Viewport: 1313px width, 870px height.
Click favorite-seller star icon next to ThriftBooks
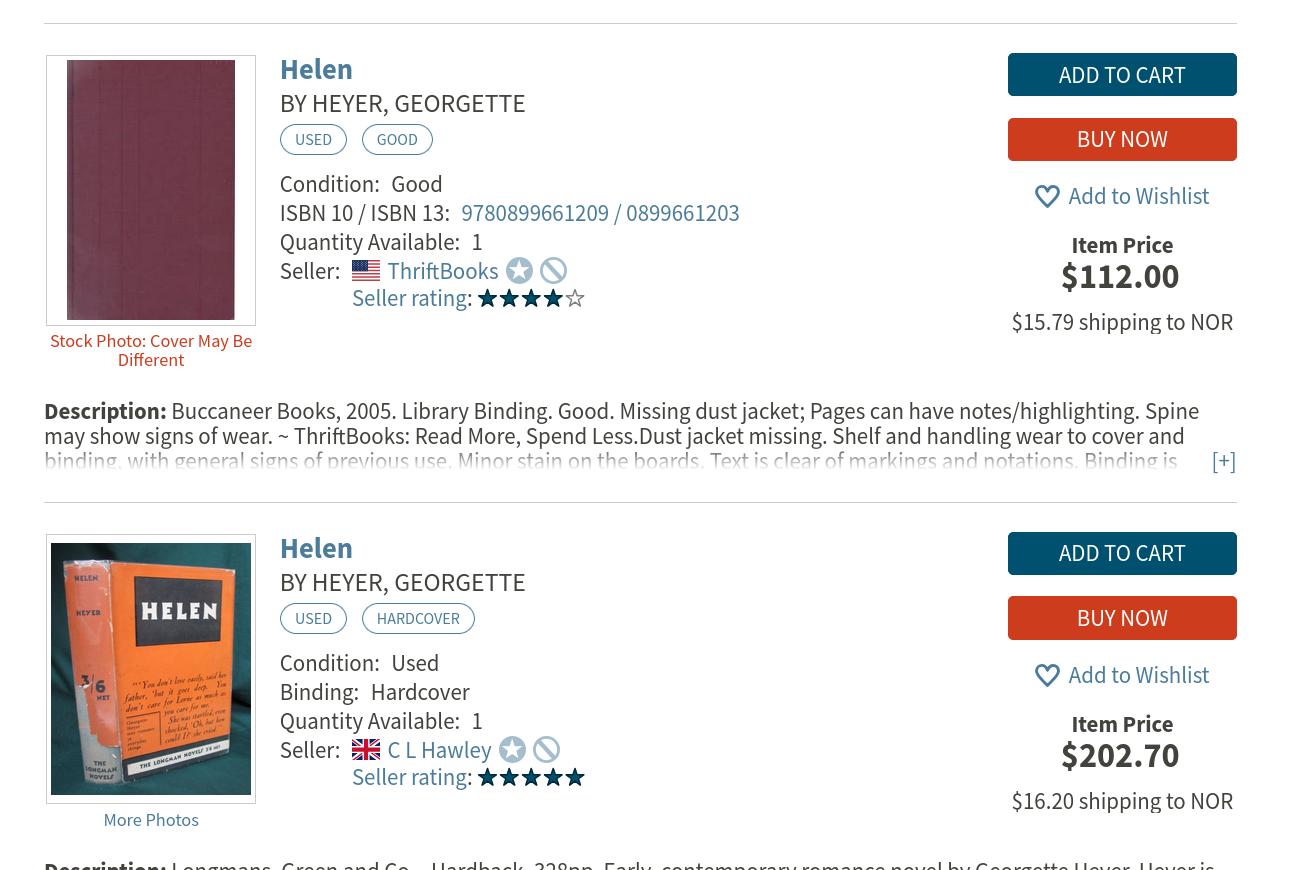tap(519, 270)
